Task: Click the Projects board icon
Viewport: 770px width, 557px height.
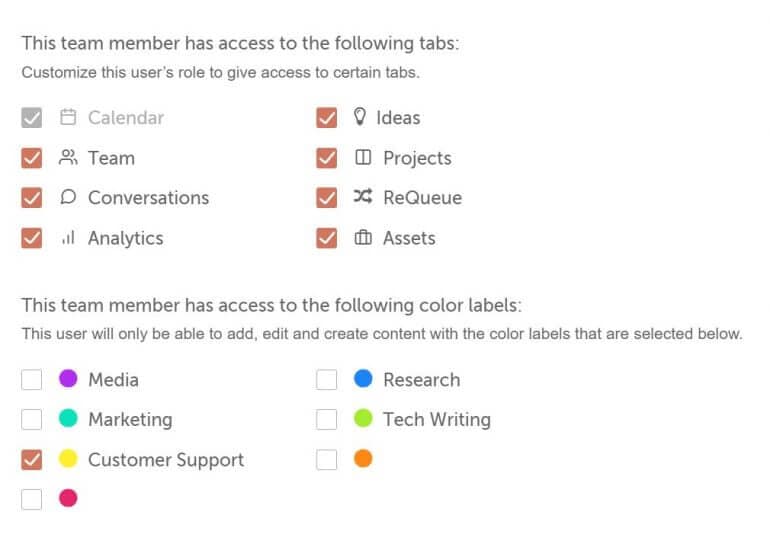Action: pyautogui.click(x=363, y=157)
